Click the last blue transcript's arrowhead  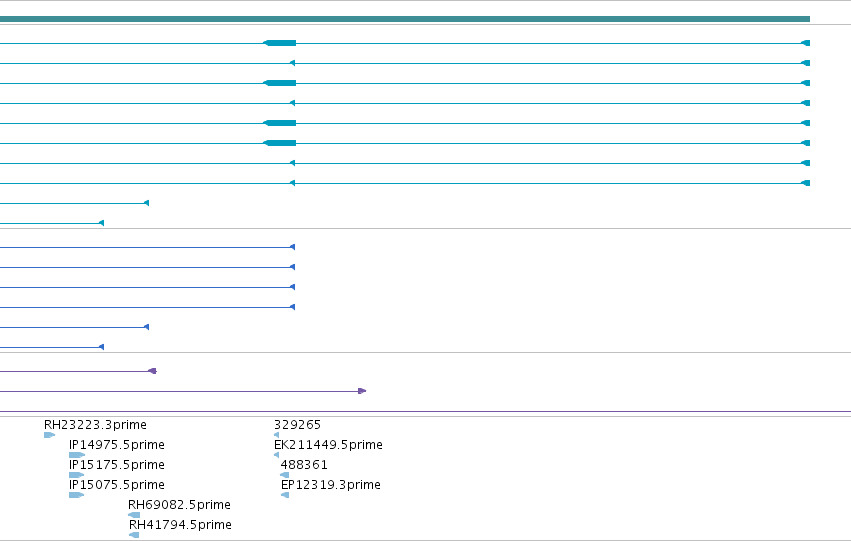click(101, 347)
